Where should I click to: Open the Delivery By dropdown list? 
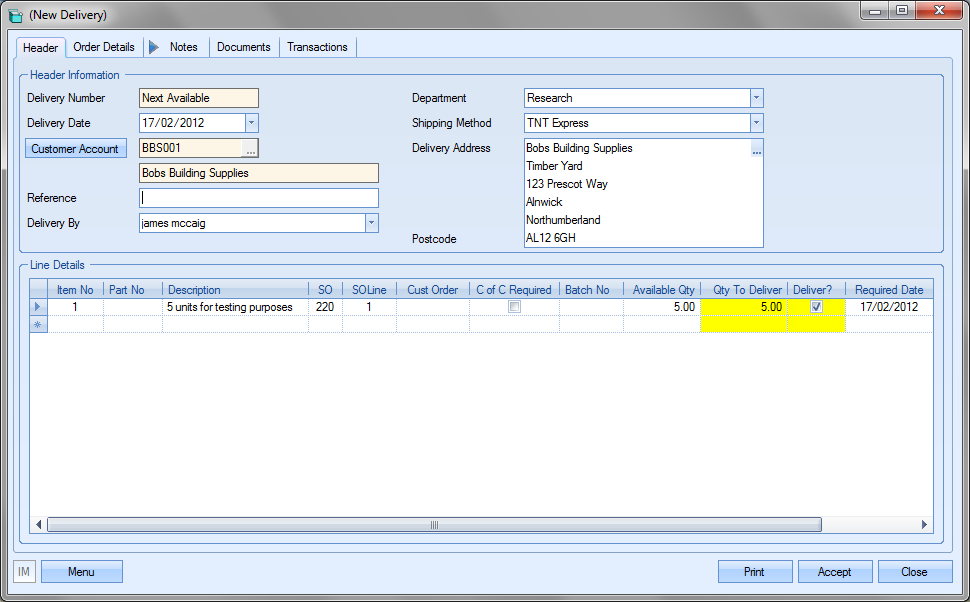coord(371,223)
